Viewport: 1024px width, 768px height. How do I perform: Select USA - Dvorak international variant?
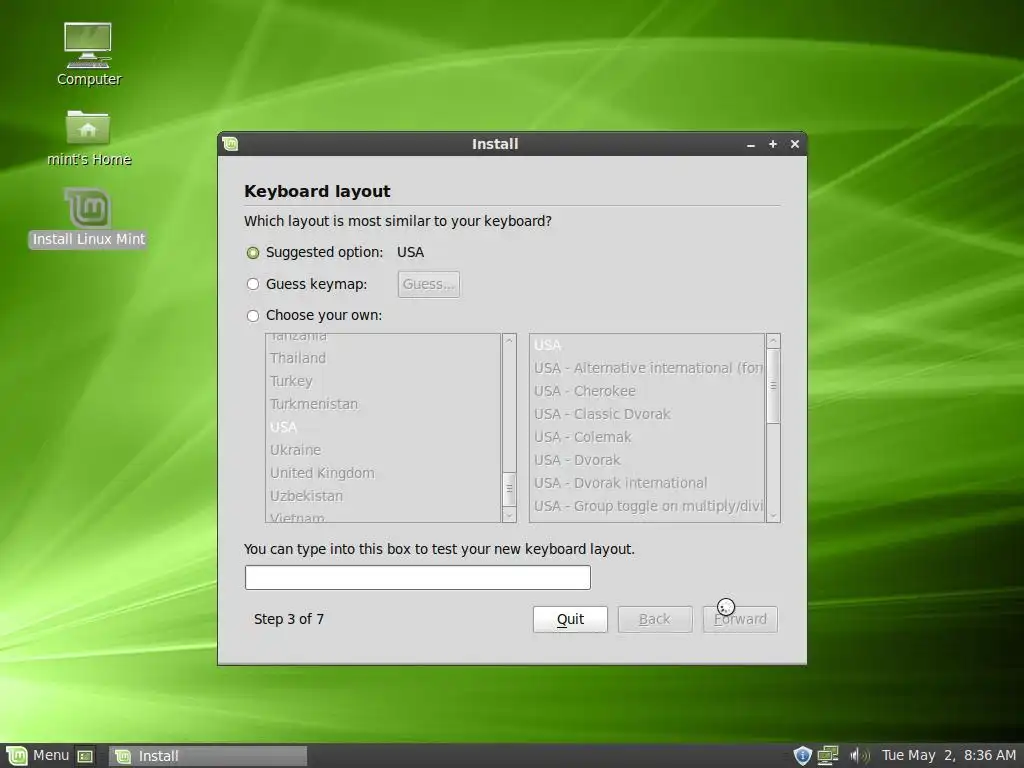click(x=647, y=483)
